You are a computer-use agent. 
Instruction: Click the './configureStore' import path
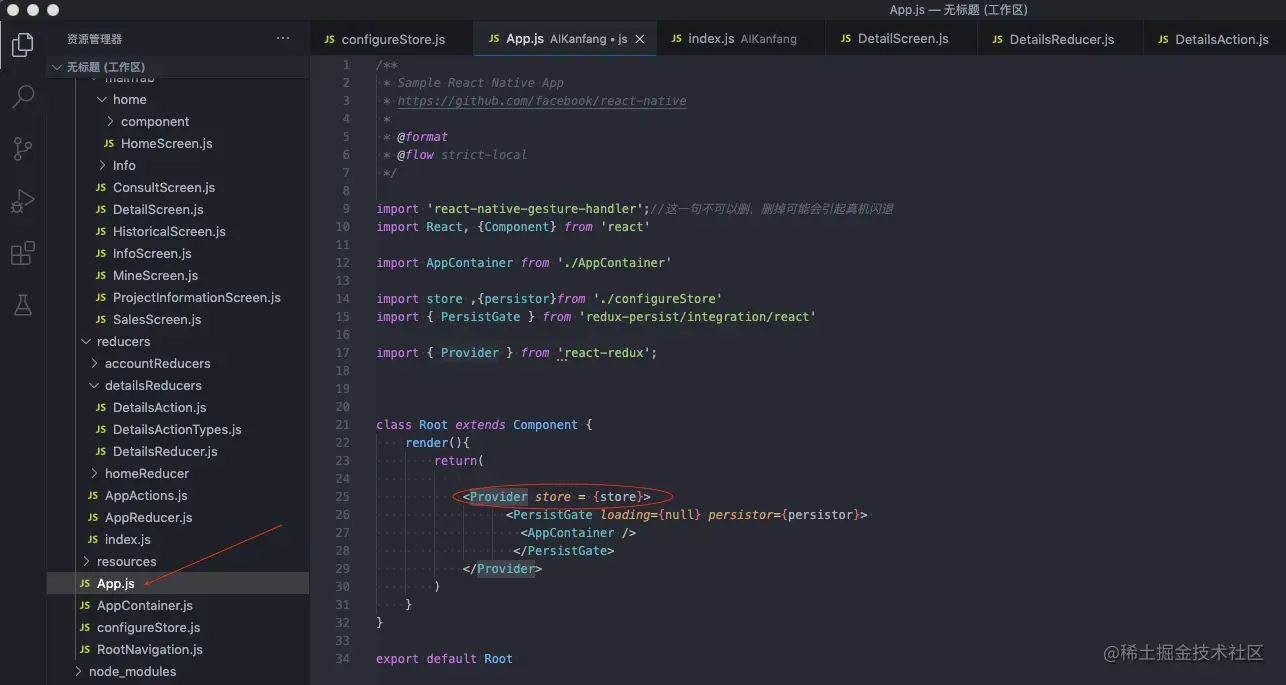pyautogui.click(x=657, y=299)
